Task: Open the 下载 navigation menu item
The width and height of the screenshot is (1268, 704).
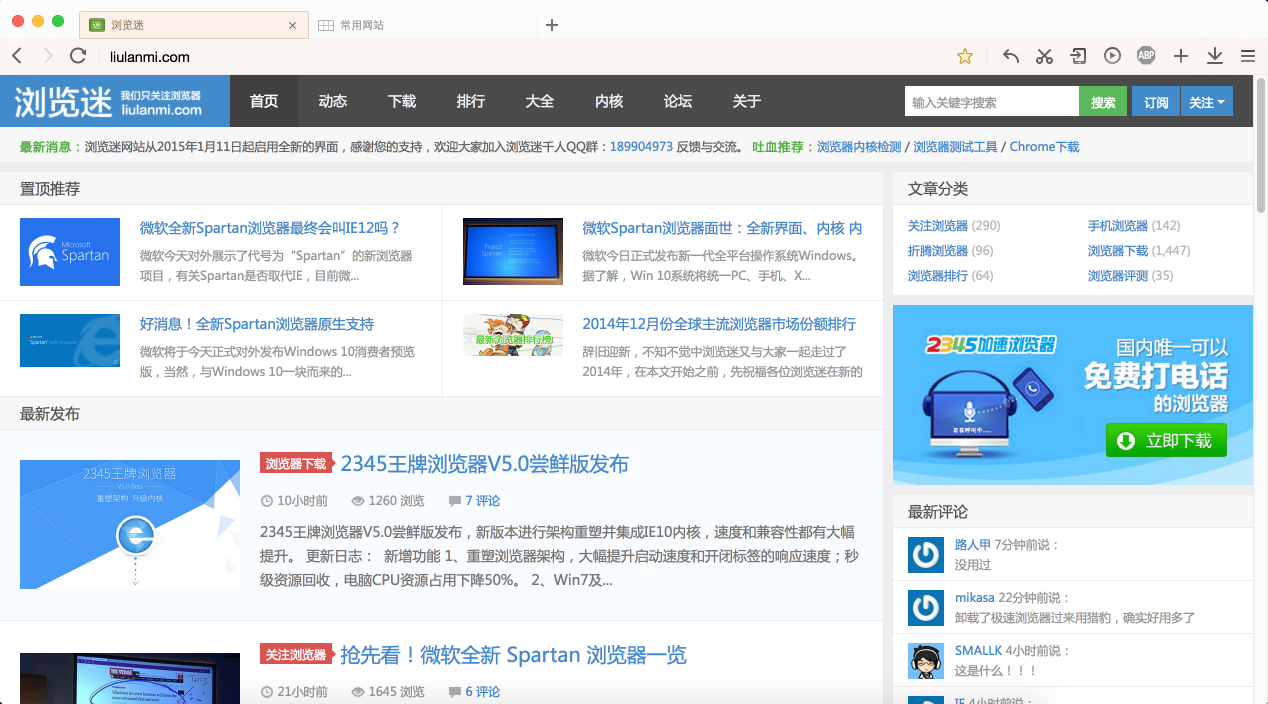Action: point(402,101)
